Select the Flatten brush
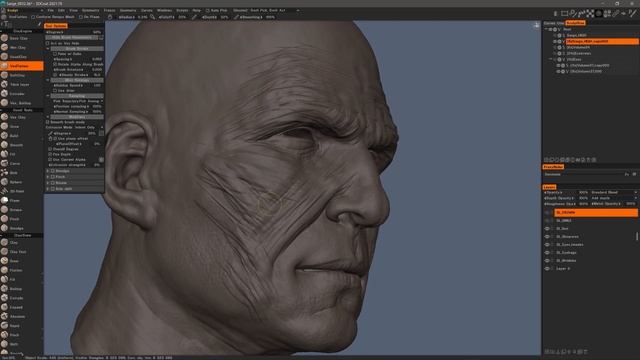This screenshot has width=640, height=360. pos(16,270)
